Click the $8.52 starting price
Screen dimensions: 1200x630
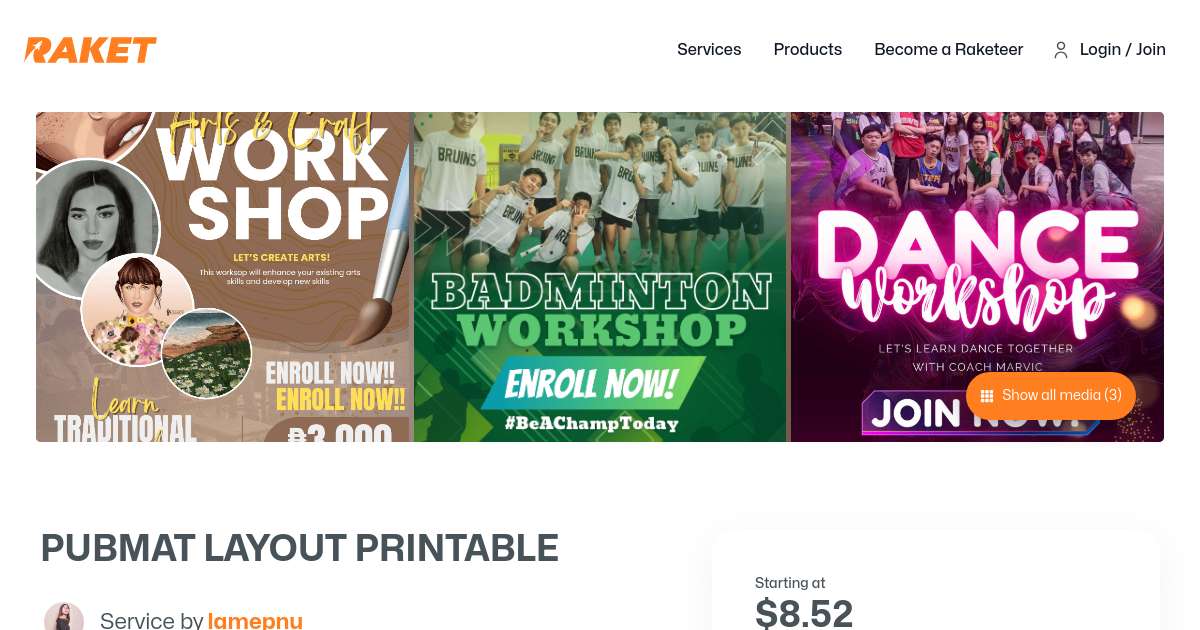804,612
